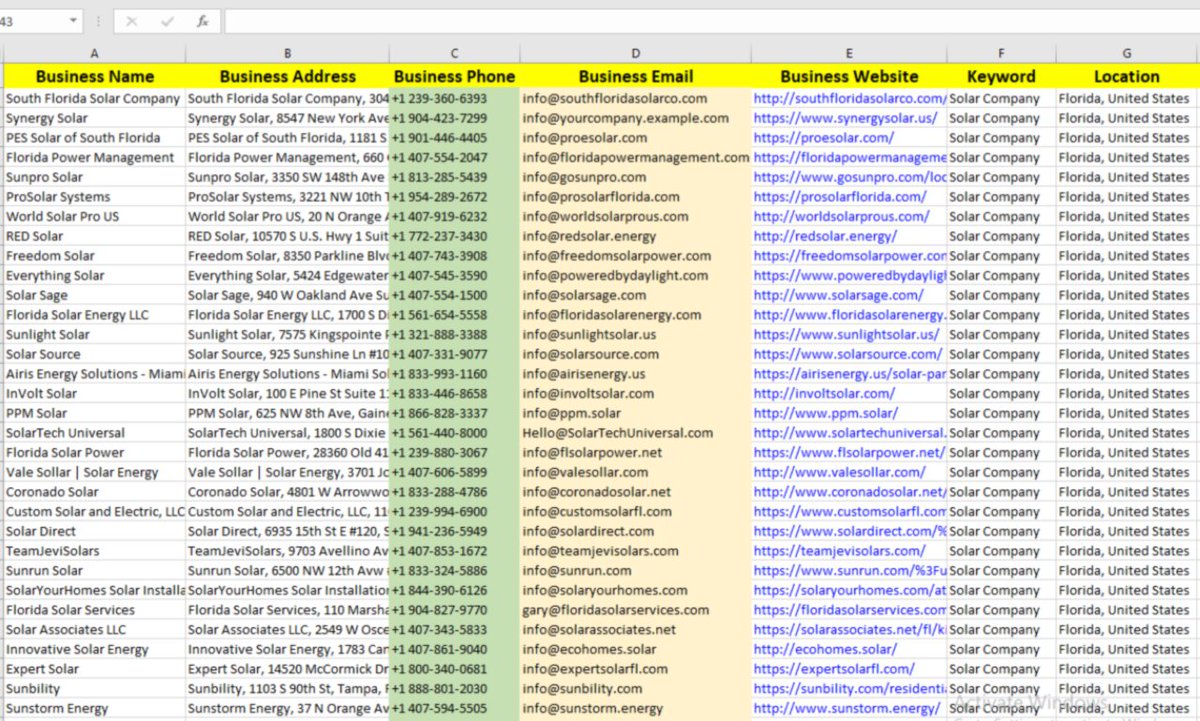The height and width of the screenshot is (721, 1200).
Task: Select the Keyword header cell
Action: coord(1001,77)
